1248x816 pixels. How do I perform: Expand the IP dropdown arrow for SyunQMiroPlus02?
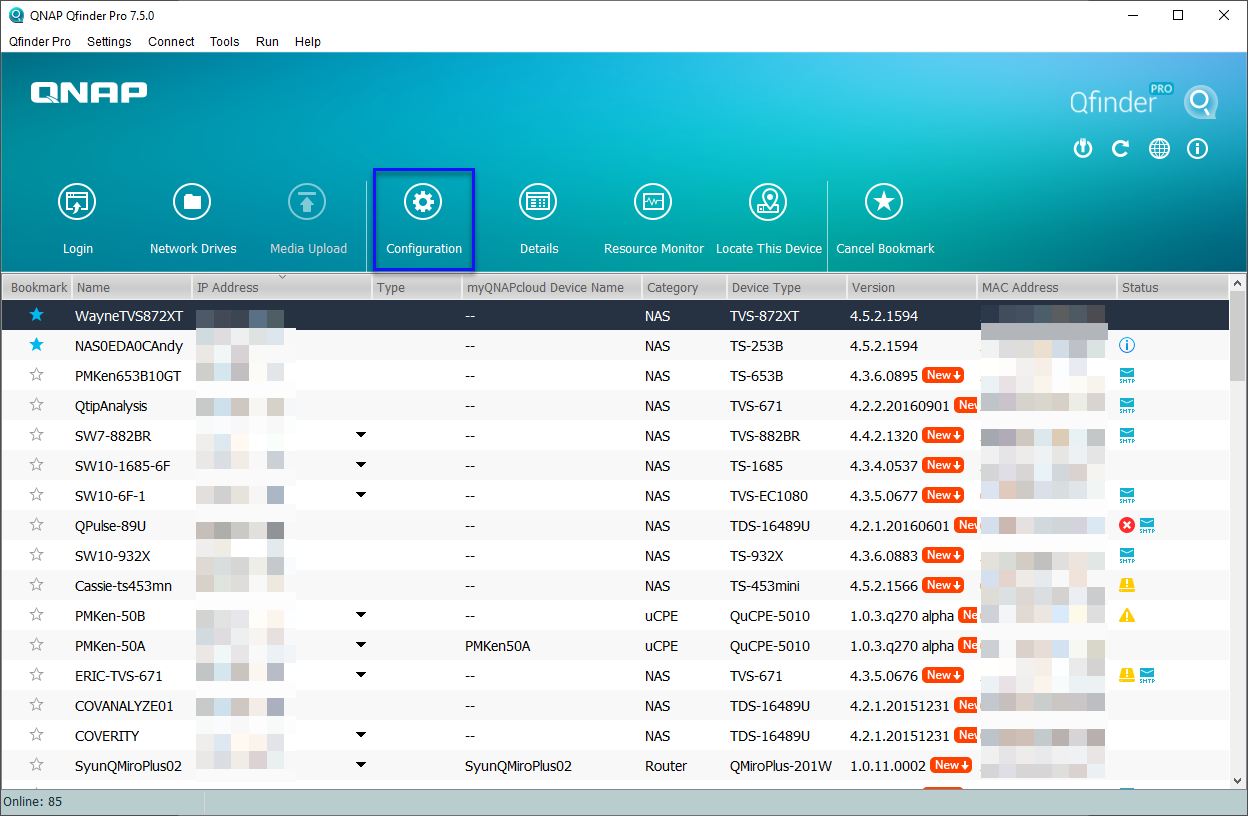coord(361,765)
